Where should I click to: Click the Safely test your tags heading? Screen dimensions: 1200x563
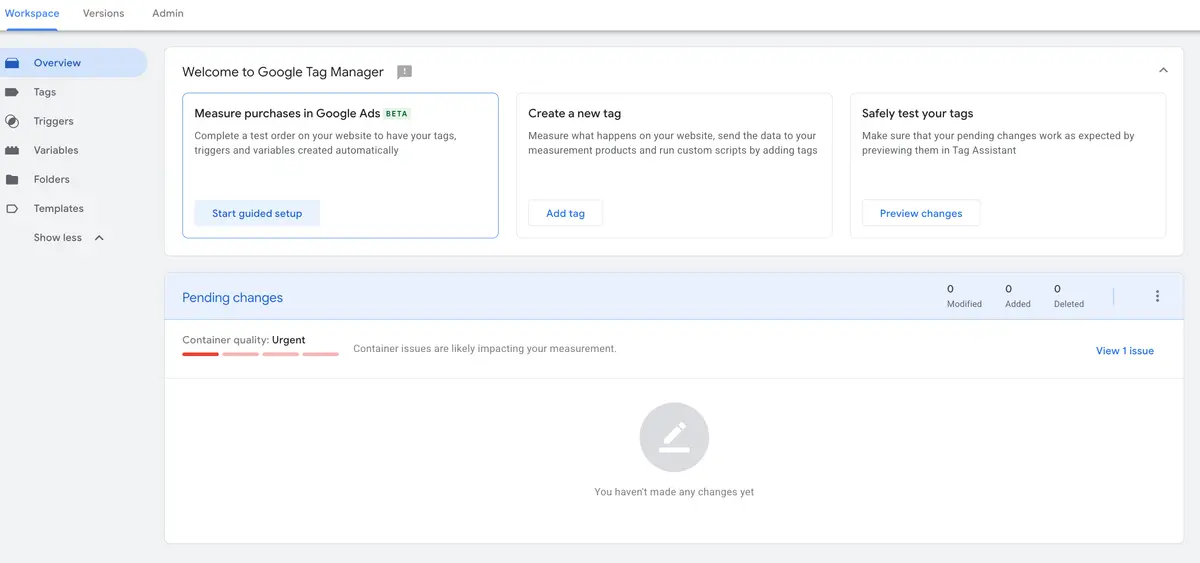click(917, 114)
